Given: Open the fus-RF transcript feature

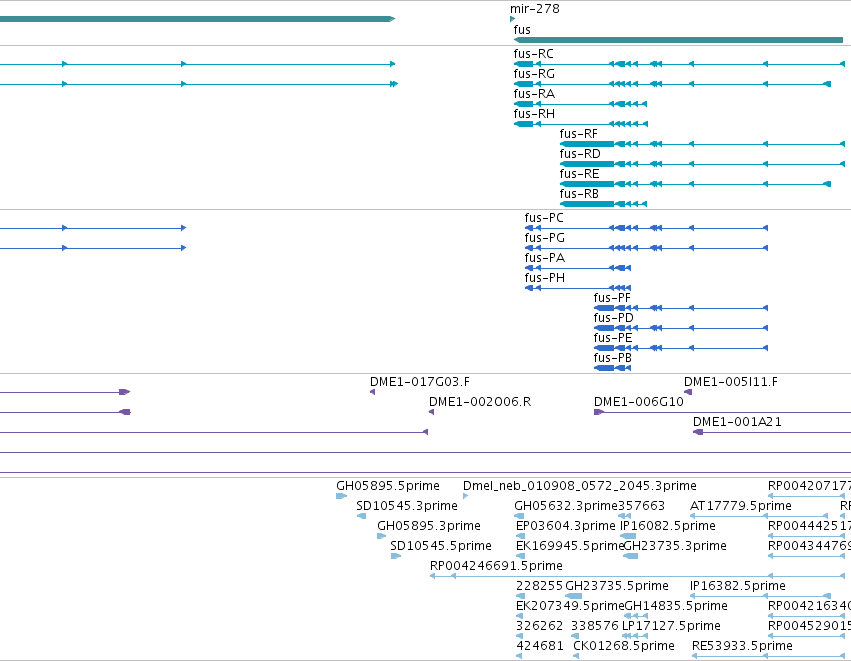Looking at the screenshot, I should pyautogui.click(x=702, y=144).
